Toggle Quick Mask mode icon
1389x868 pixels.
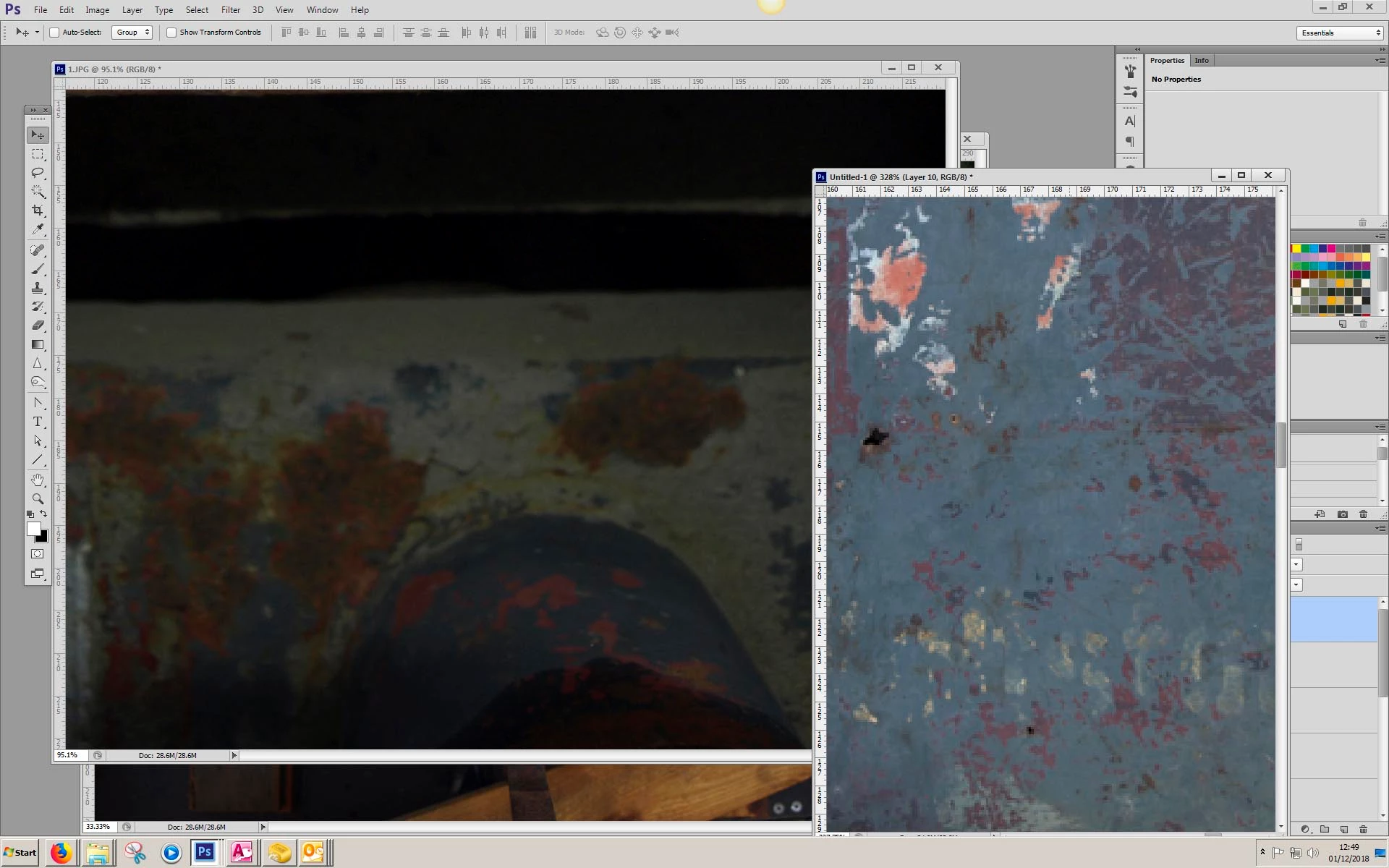point(38,554)
